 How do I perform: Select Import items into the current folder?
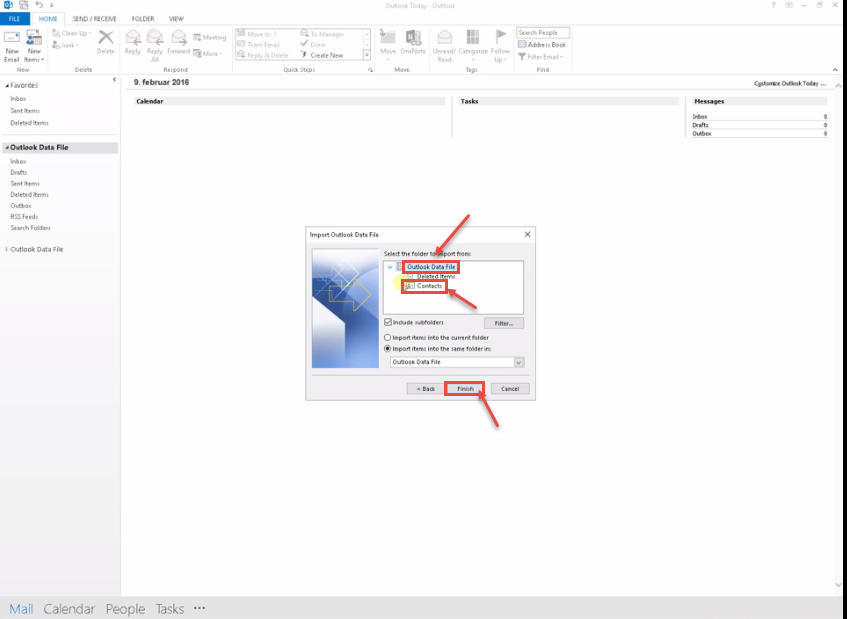(387, 338)
